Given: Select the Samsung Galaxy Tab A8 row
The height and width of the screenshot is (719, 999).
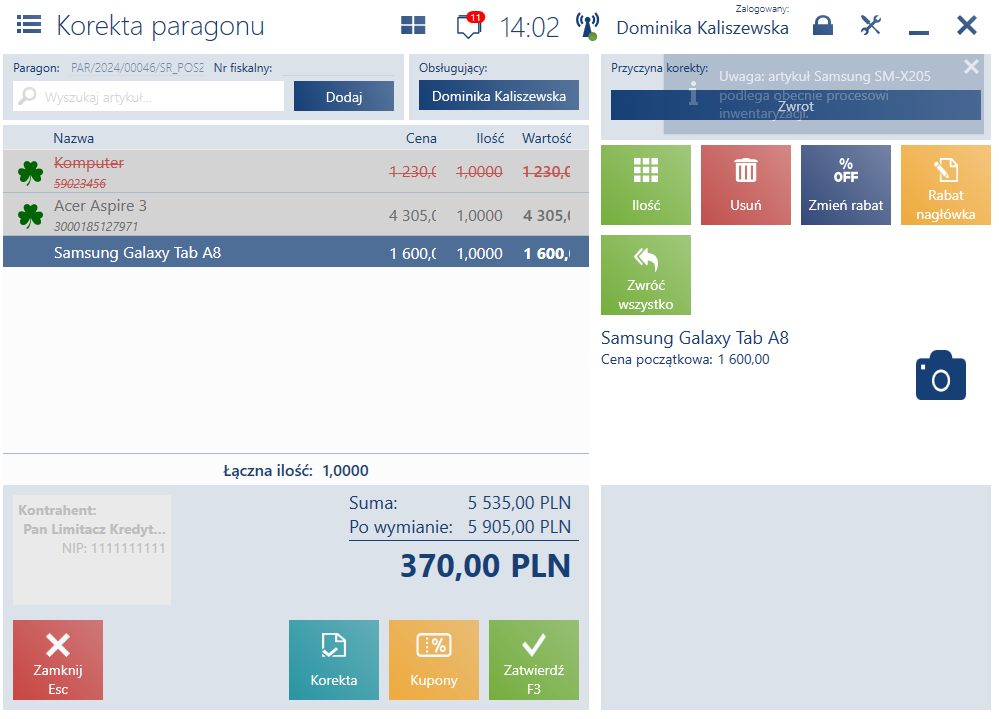Looking at the screenshot, I should coord(296,252).
